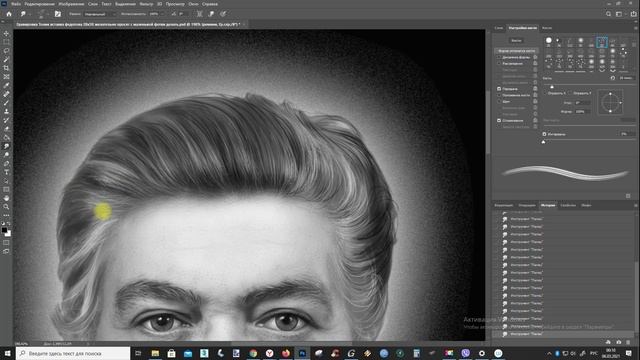Open the Режим blending mode dropdown

pos(99,14)
